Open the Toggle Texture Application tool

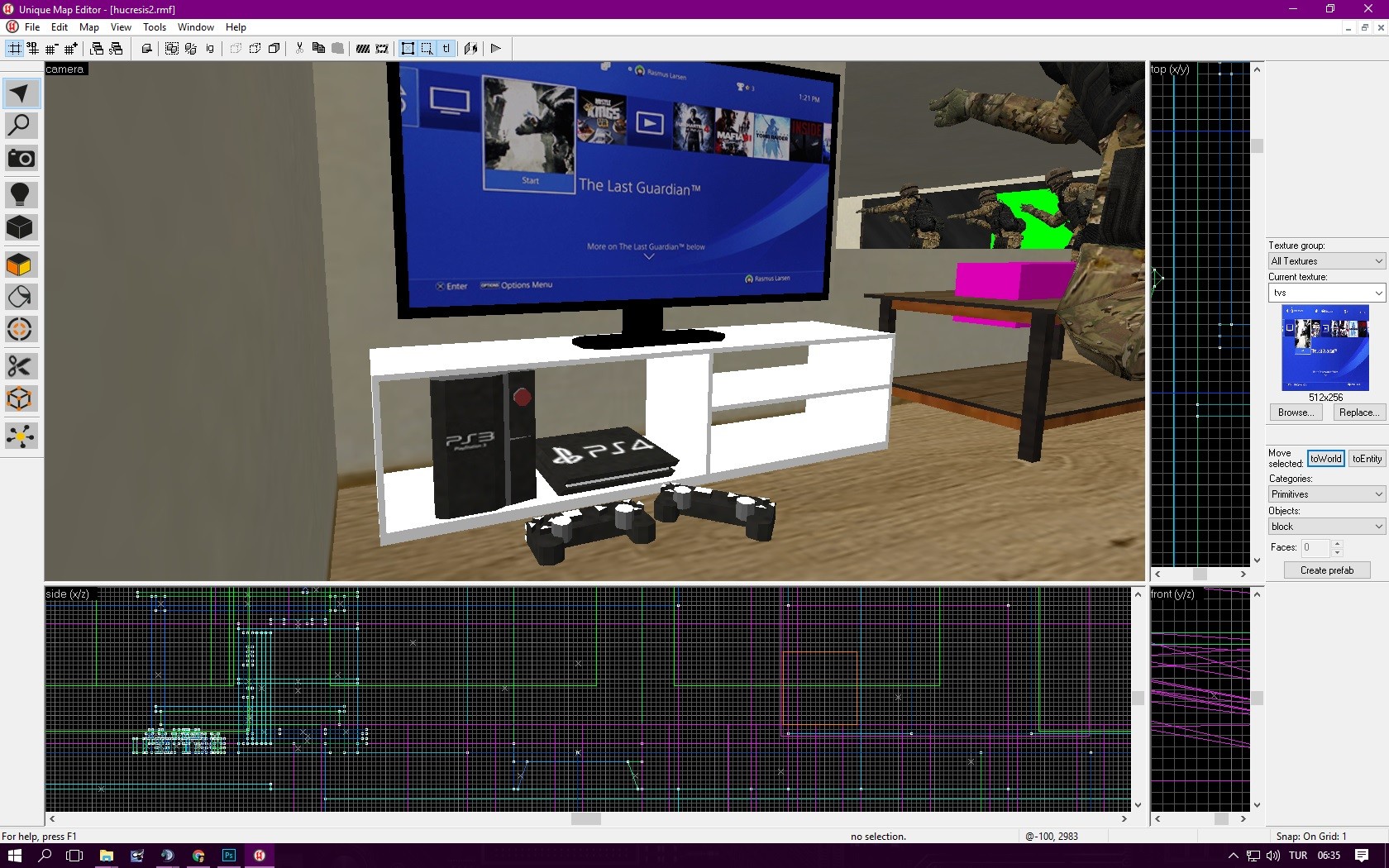pyautogui.click(x=20, y=265)
